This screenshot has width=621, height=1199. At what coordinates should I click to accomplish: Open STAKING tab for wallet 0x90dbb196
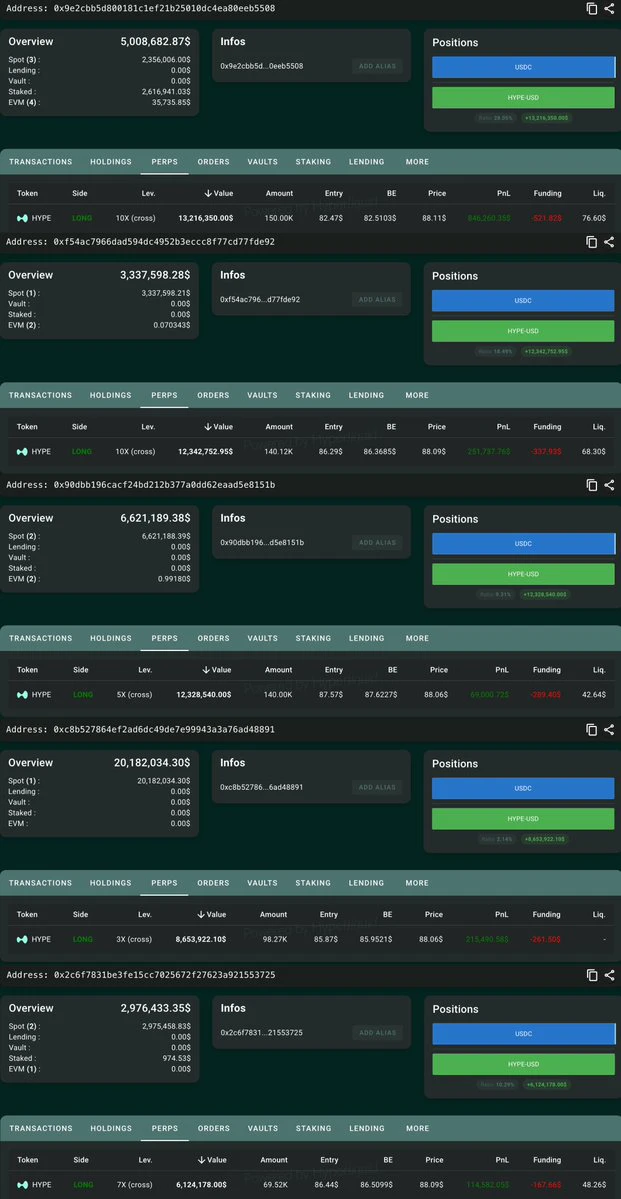pyautogui.click(x=313, y=638)
